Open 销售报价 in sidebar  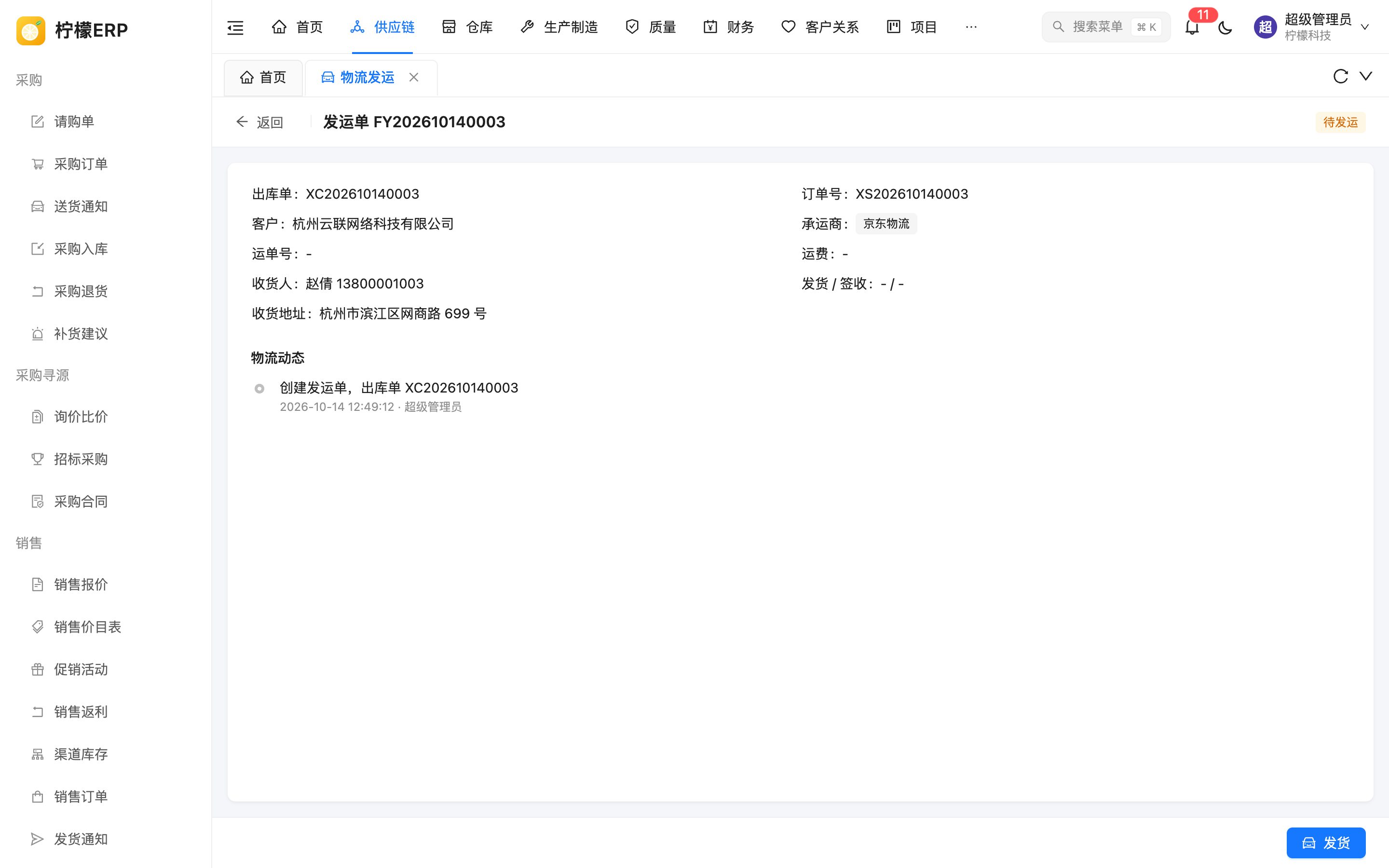tap(106, 584)
